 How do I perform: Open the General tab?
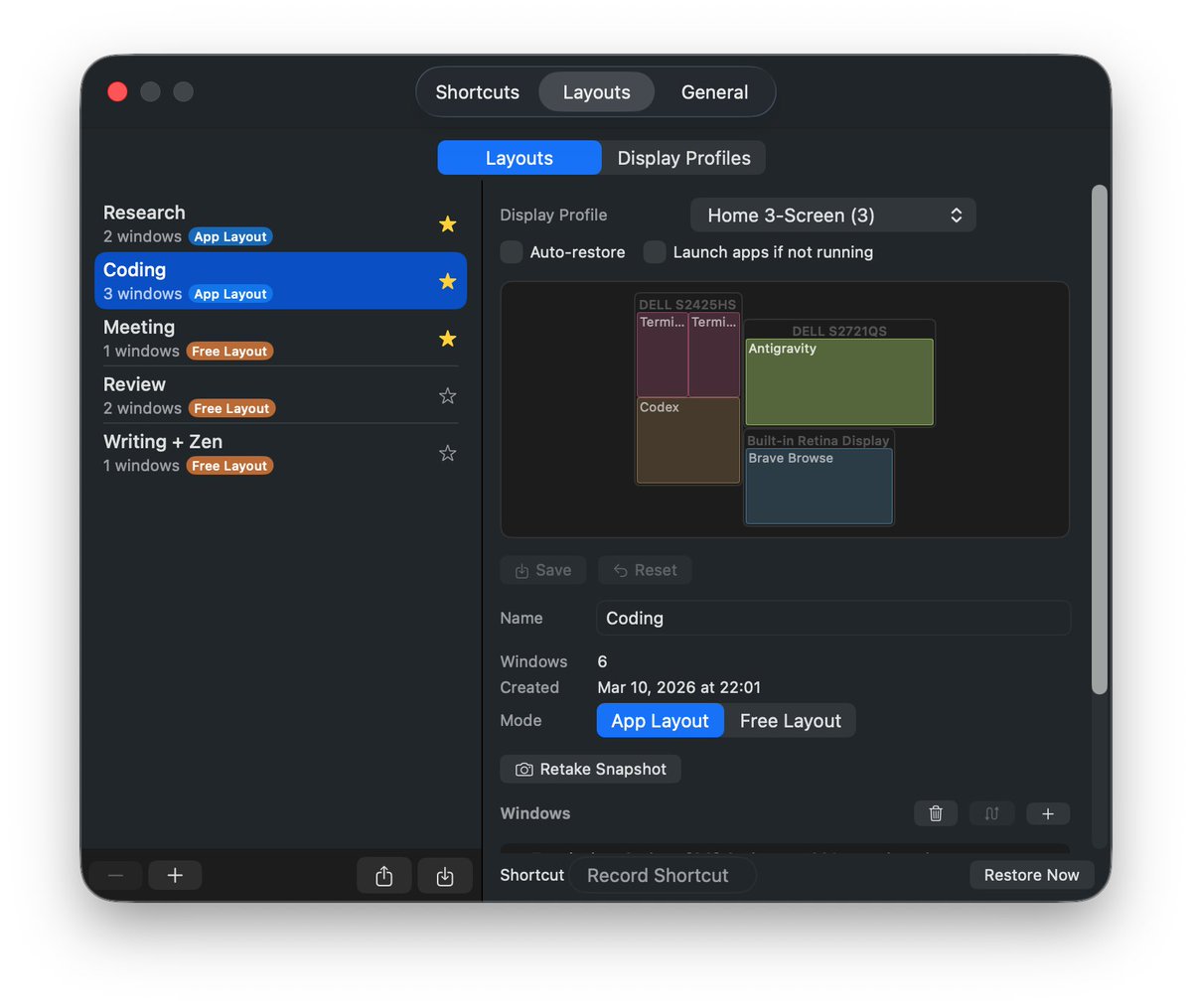[x=715, y=92]
